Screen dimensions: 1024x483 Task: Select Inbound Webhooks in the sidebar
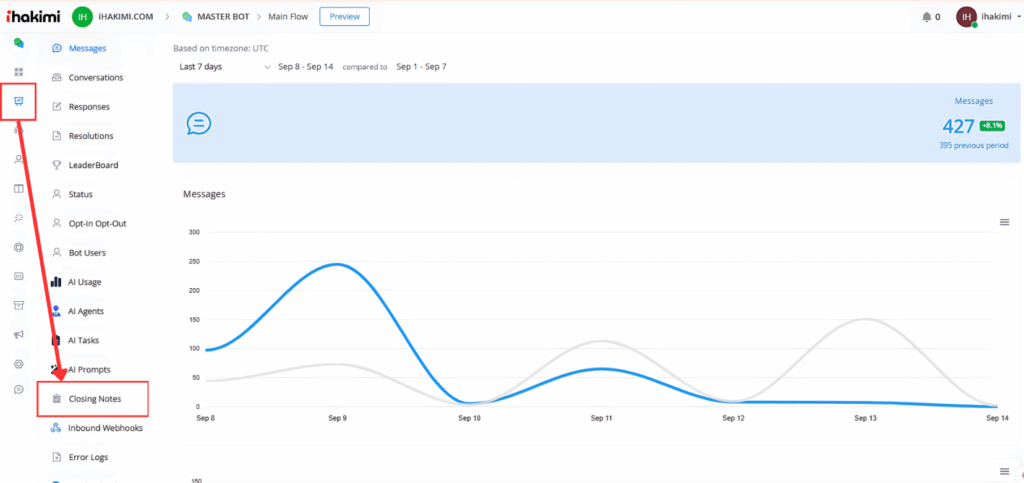coord(105,428)
